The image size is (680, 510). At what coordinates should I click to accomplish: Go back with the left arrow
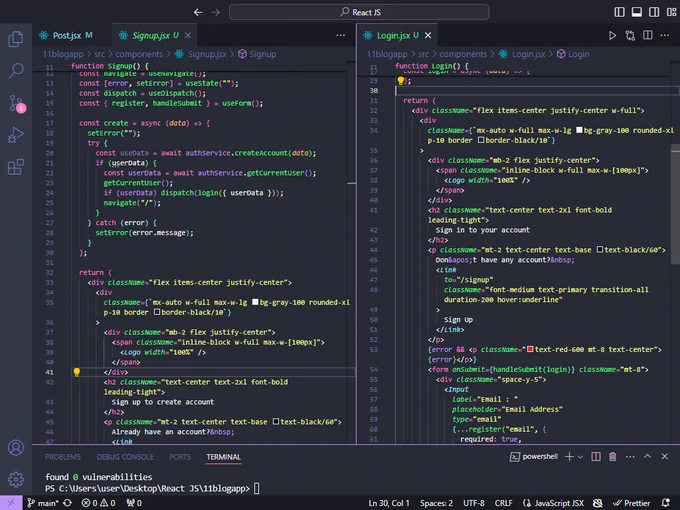[x=198, y=12]
